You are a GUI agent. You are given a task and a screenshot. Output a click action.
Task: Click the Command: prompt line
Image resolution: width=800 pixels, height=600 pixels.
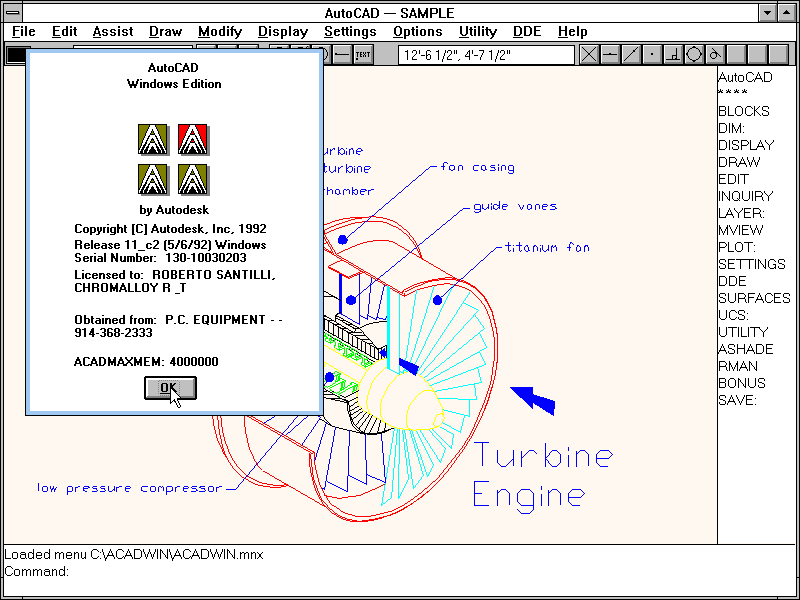point(36,571)
